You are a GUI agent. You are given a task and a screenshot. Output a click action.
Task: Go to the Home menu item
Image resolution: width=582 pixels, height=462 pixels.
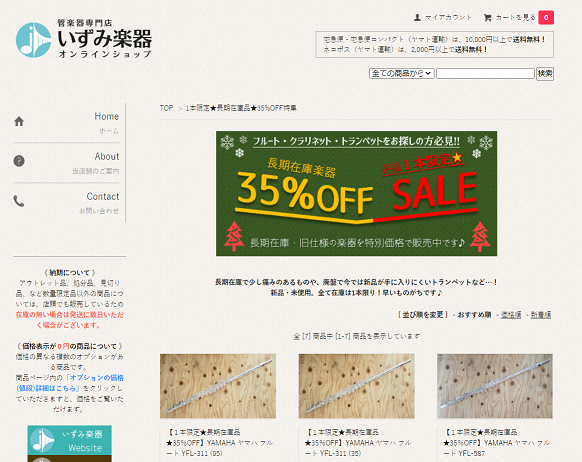pos(107,117)
